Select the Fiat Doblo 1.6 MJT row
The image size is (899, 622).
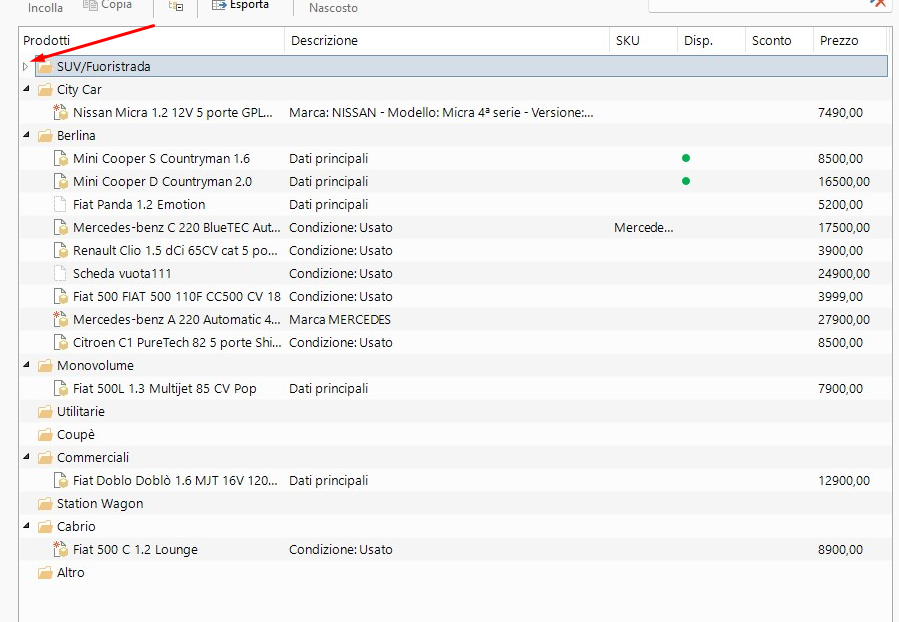175,481
